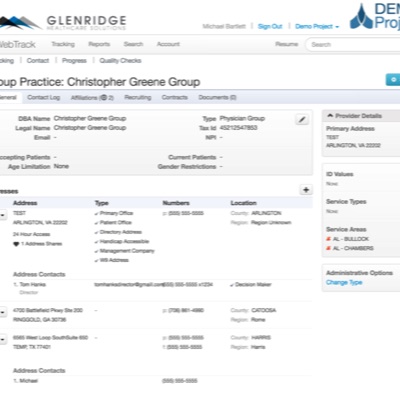Click the CATOOSA county value
Viewport: 400px width, 400px height.
[x=264, y=310]
